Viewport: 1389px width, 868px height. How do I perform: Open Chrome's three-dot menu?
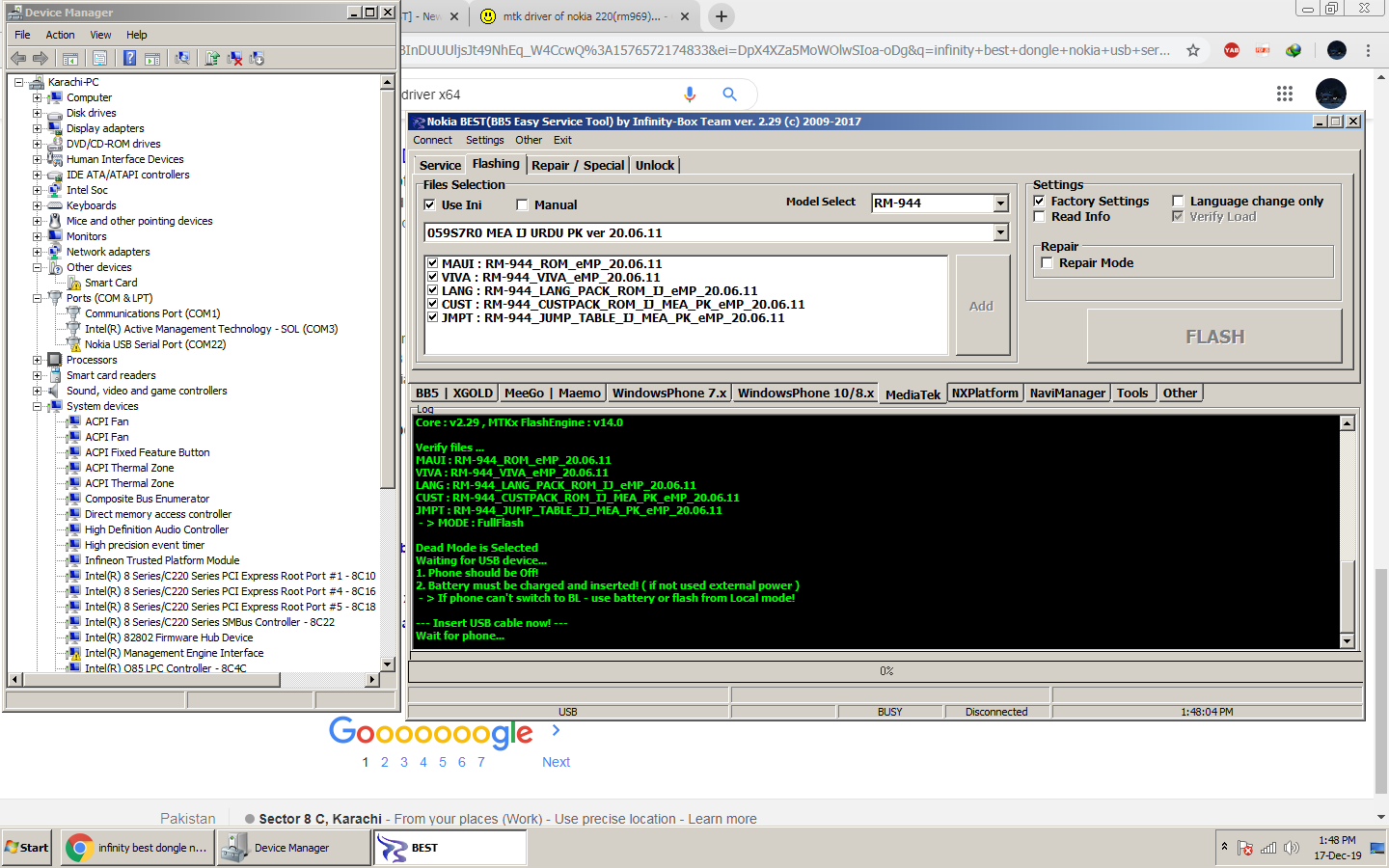tap(1368, 50)
